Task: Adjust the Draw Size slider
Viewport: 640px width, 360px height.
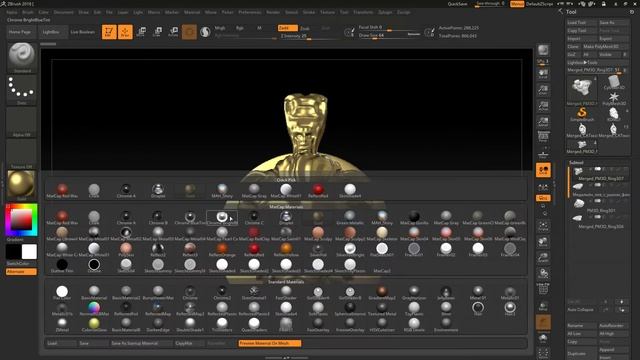Action: click(389, 36)
